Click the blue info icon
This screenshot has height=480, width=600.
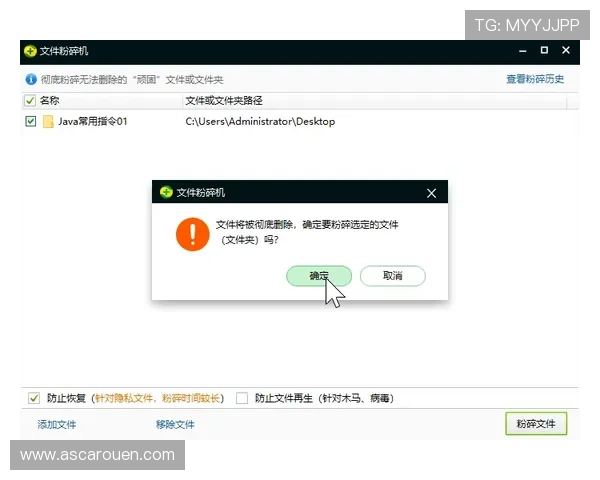[31, 79]
